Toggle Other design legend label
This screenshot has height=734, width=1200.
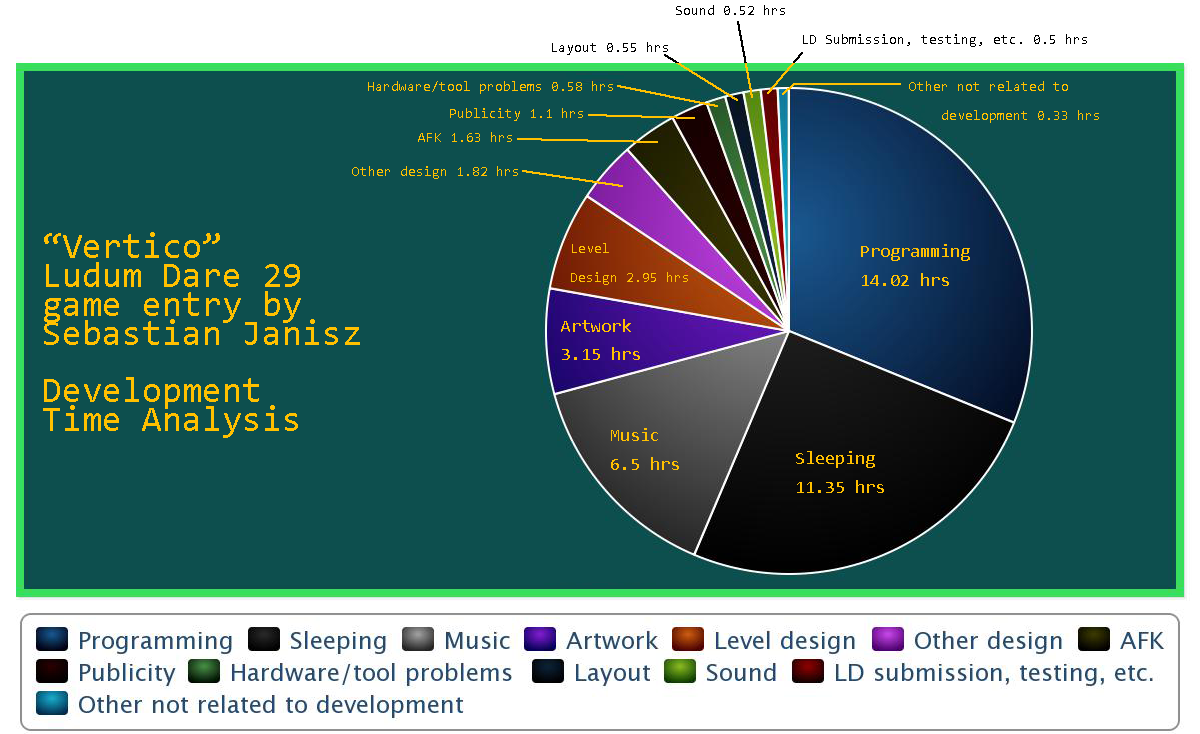pyautogui.click(x=988, y=642)
